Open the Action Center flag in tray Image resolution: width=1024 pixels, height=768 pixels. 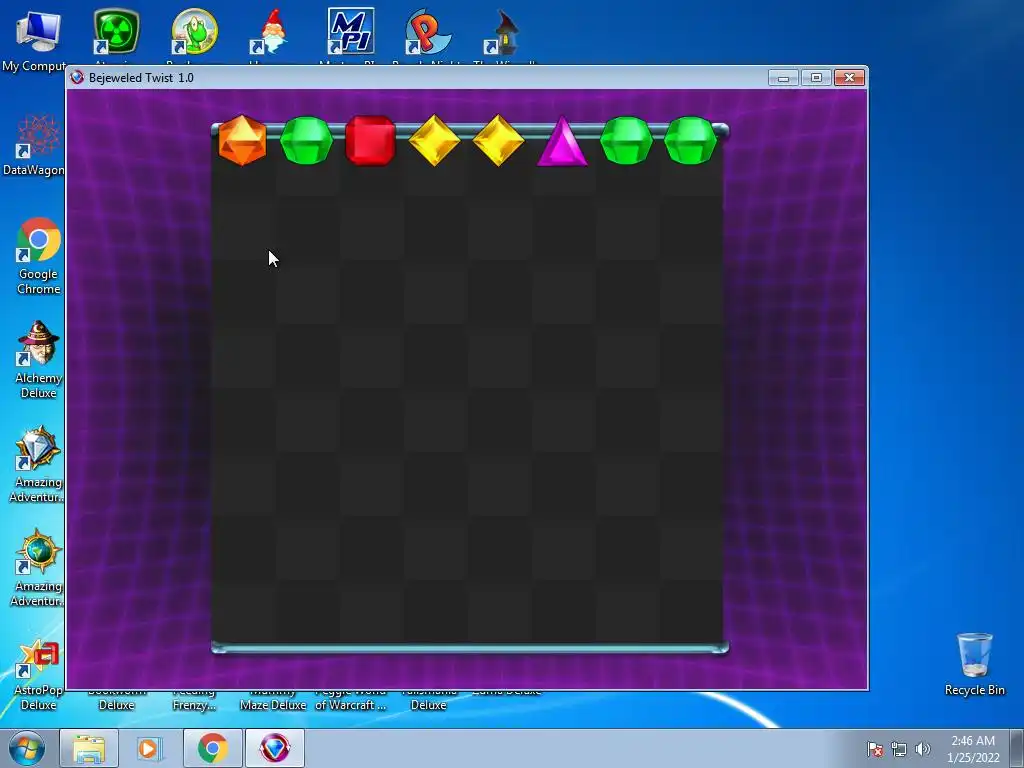pyautogui.click(x=875, y=749)
